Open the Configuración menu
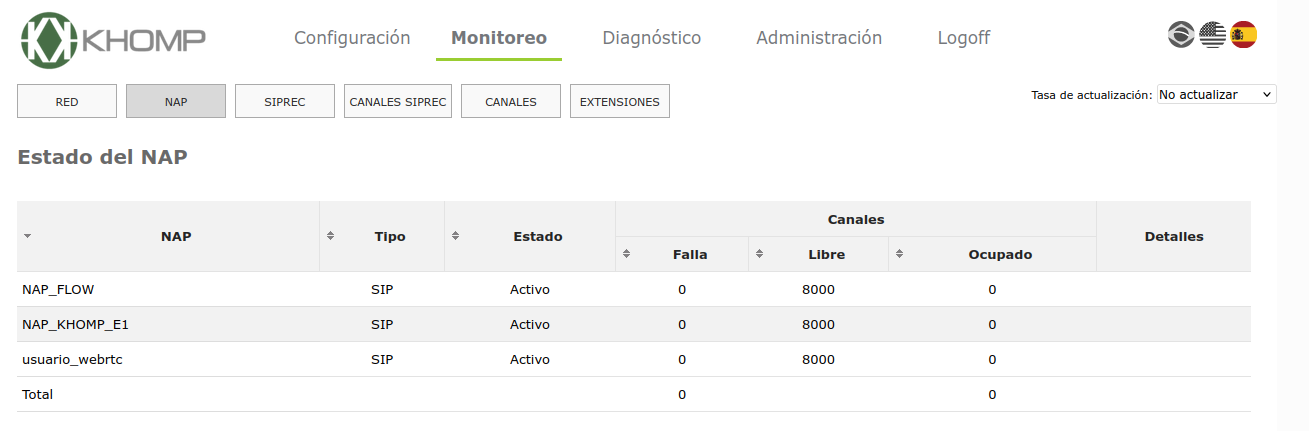This screenshot has height=431, width=1309. coord(352,38)
